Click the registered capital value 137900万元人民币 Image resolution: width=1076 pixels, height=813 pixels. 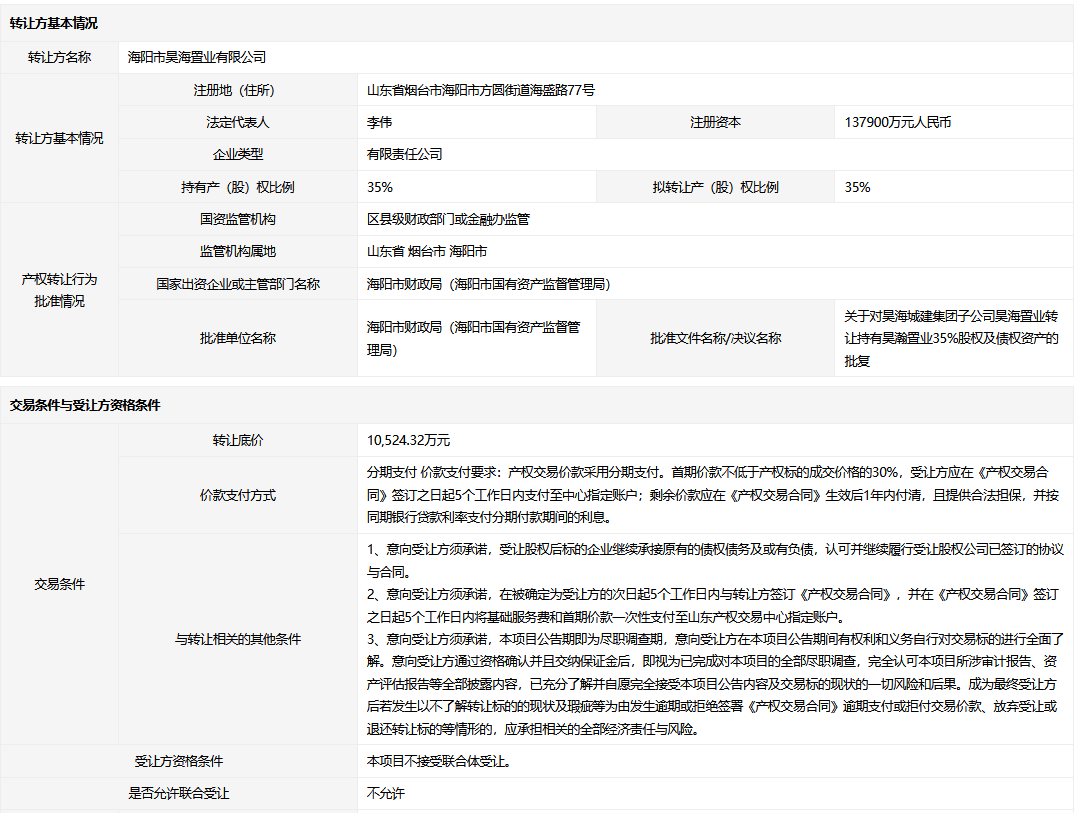[898, 122]
